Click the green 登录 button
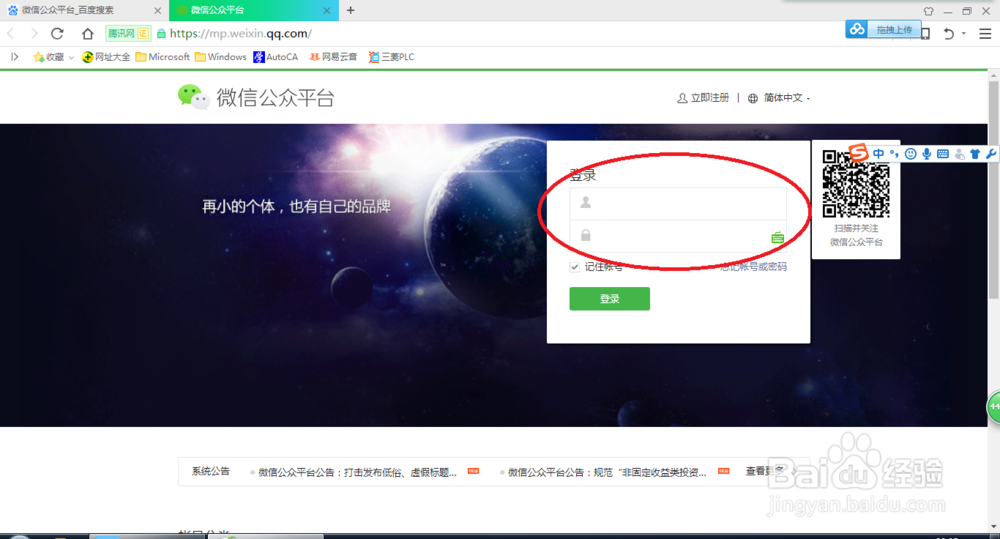1000x539 pixels. tap(610, 299)
